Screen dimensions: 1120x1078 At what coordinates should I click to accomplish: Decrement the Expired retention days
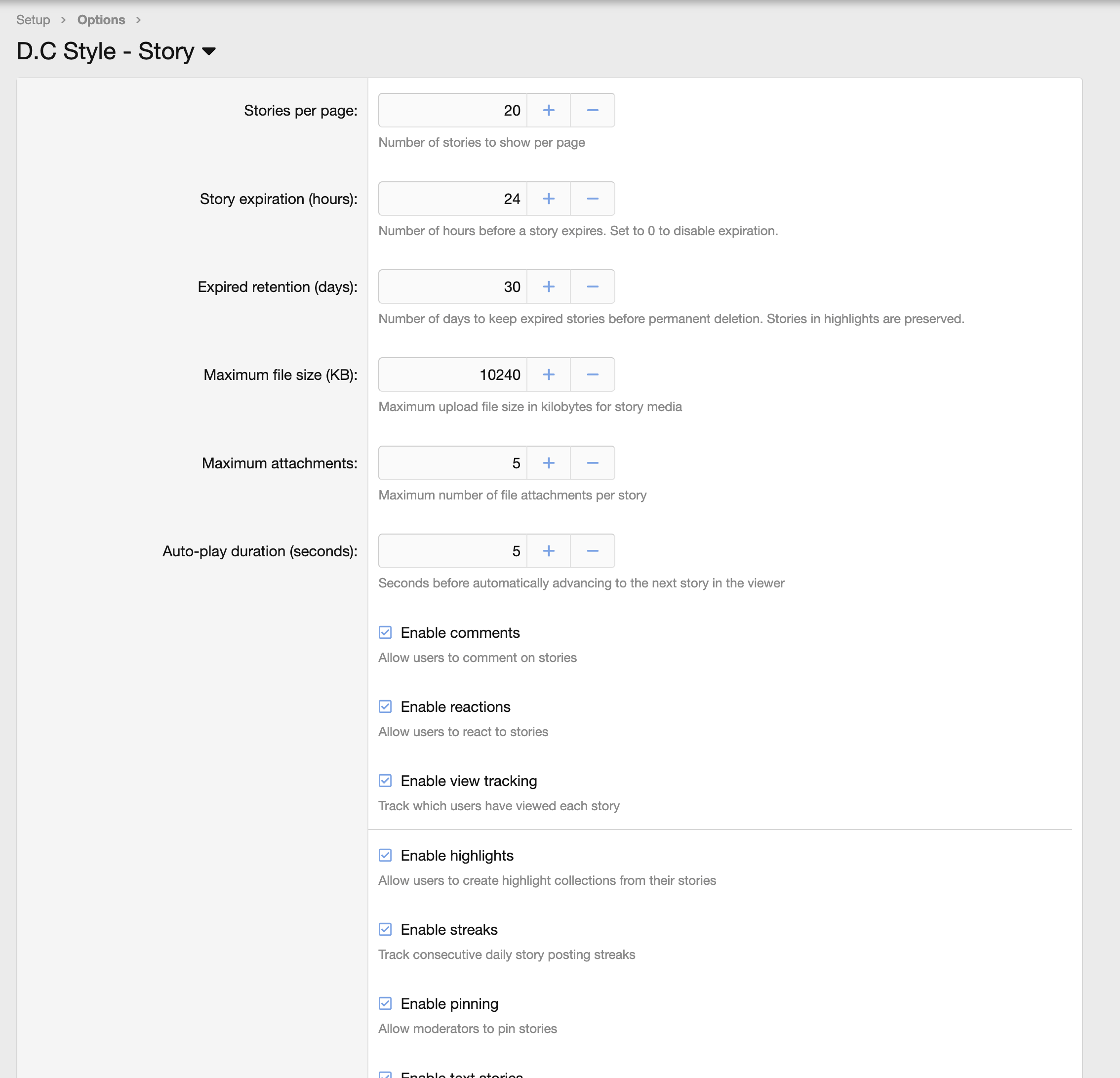click(x=592, y=287)
